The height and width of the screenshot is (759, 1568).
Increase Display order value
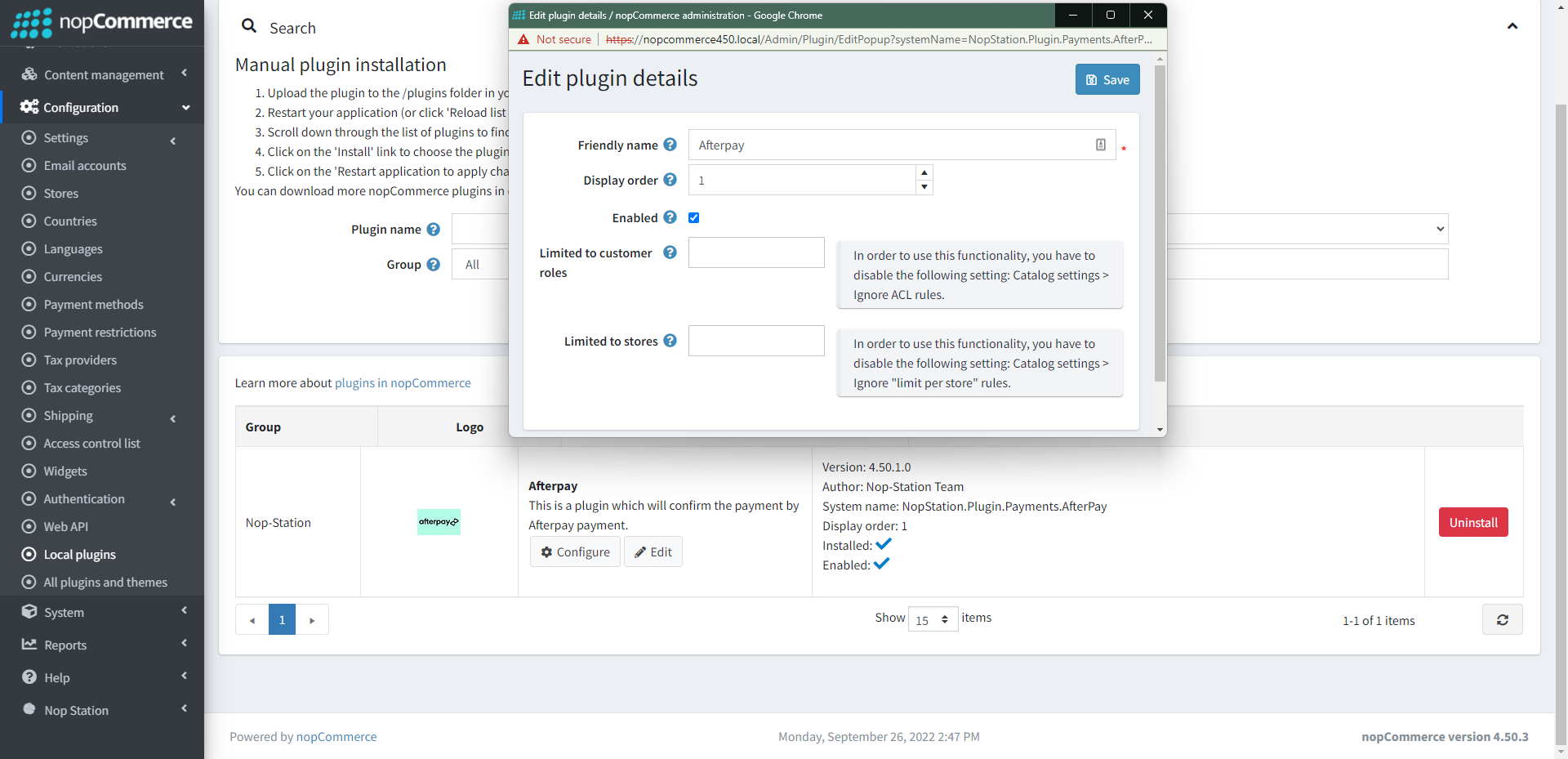(924, 172)
